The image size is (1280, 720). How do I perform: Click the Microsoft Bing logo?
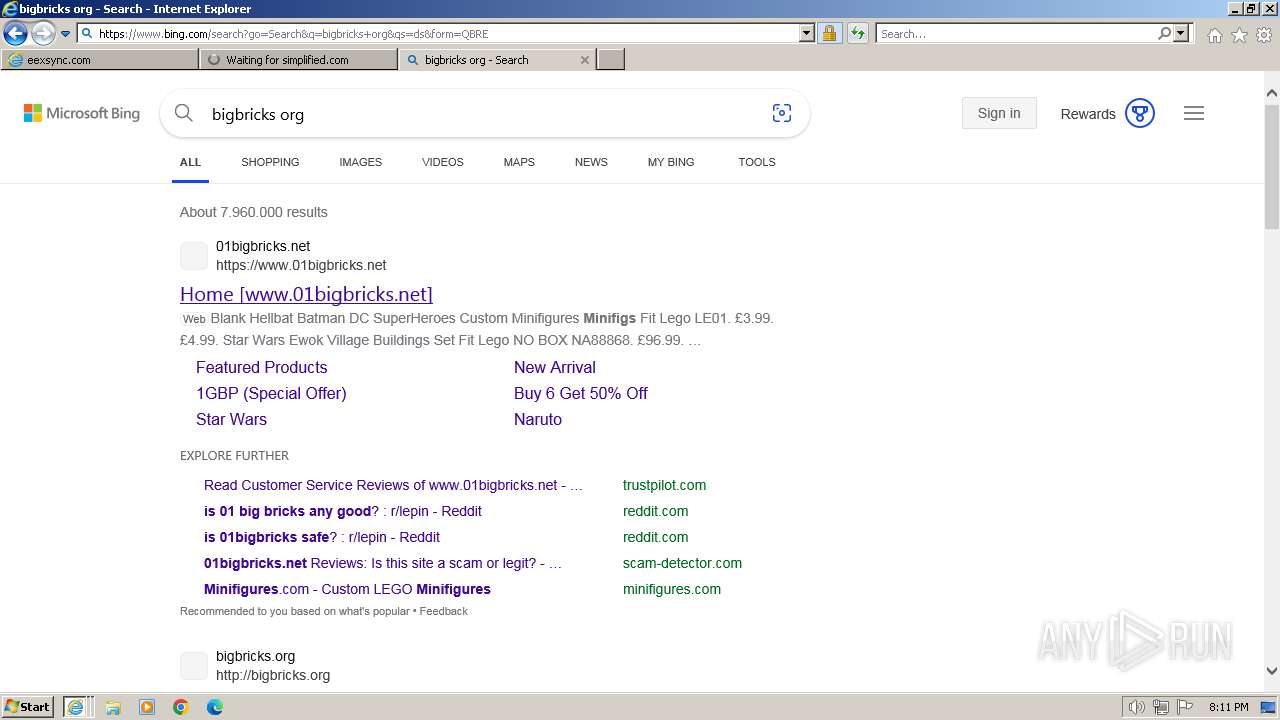pos(82,113)
